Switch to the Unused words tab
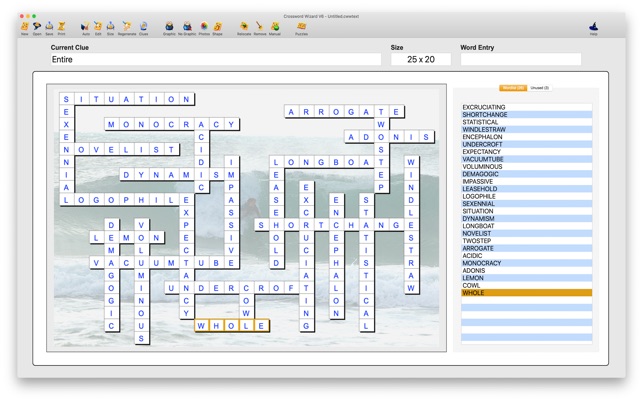Screen dimensions: 643x402 (539, 88)
